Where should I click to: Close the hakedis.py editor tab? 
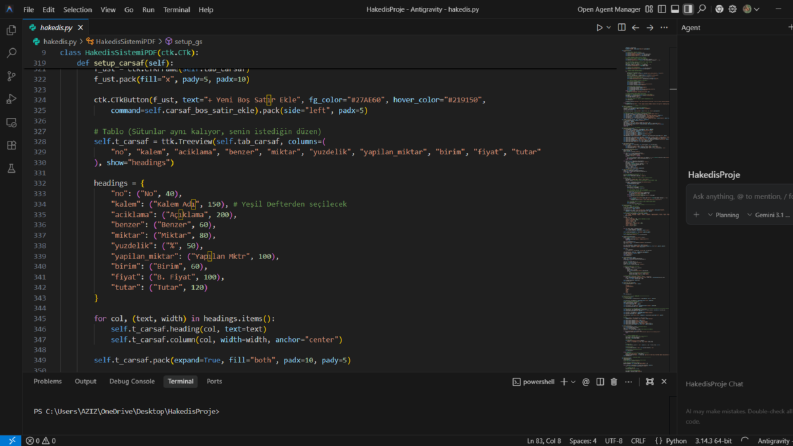pyautogui.click(x=80, y=28)
